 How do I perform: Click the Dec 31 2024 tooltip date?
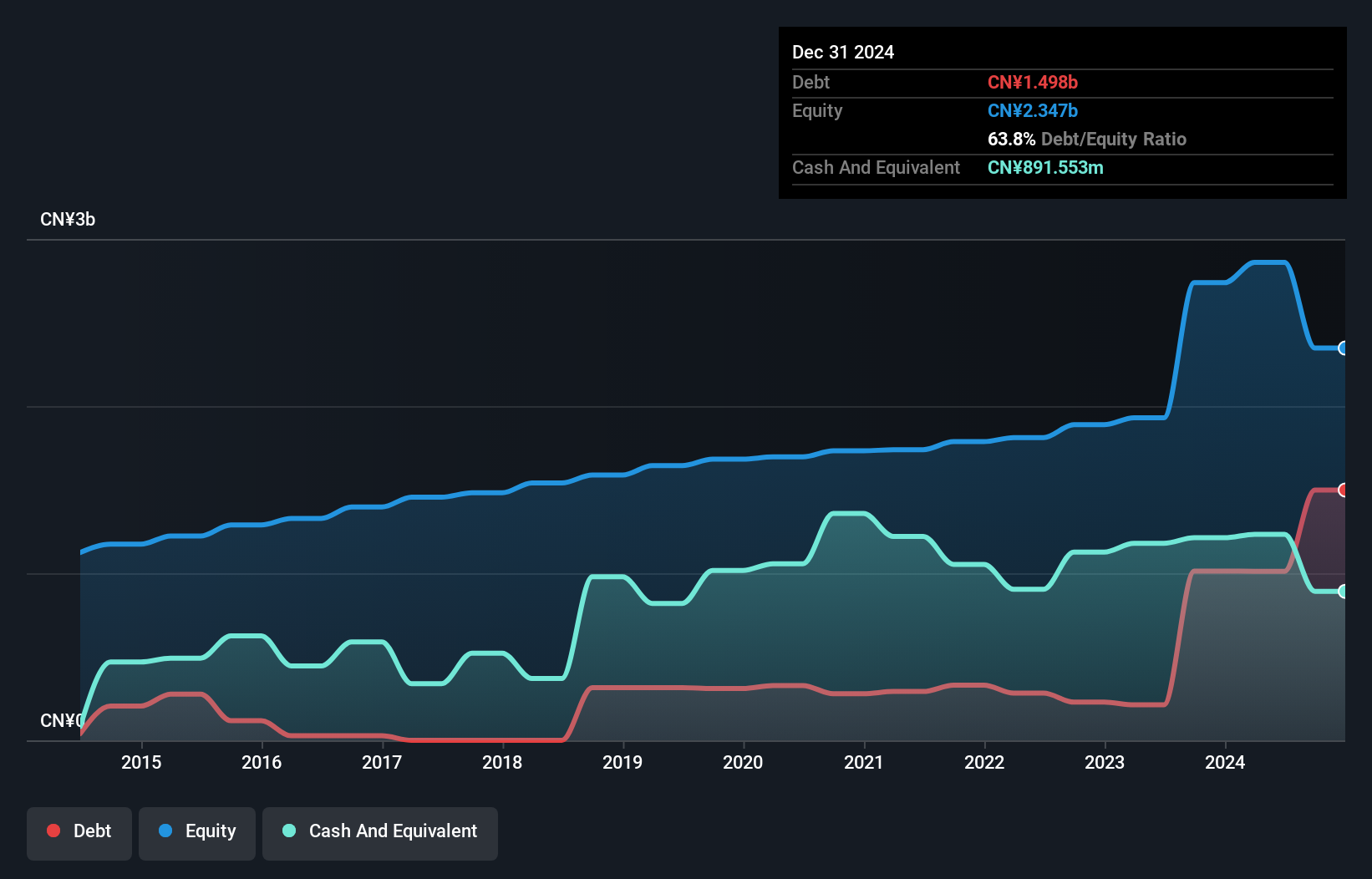(x=843, y=53)
